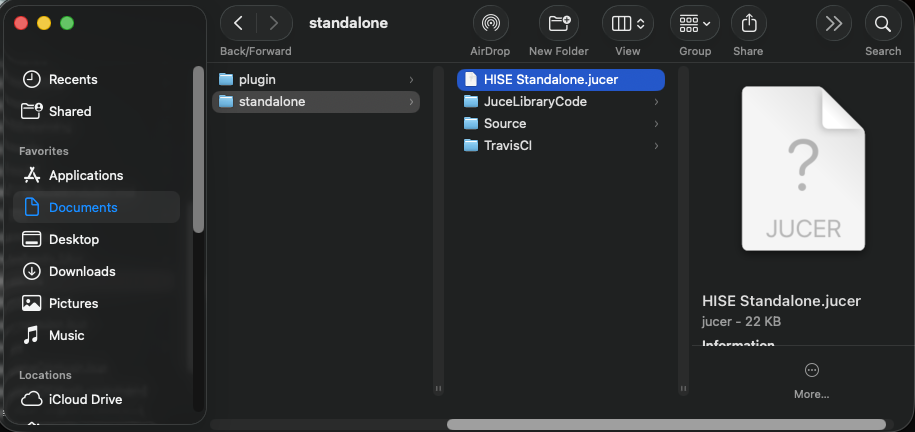
Task: Expand the TravisCI folder chevron
Action: pyautogui.click(x=656, y=146)
